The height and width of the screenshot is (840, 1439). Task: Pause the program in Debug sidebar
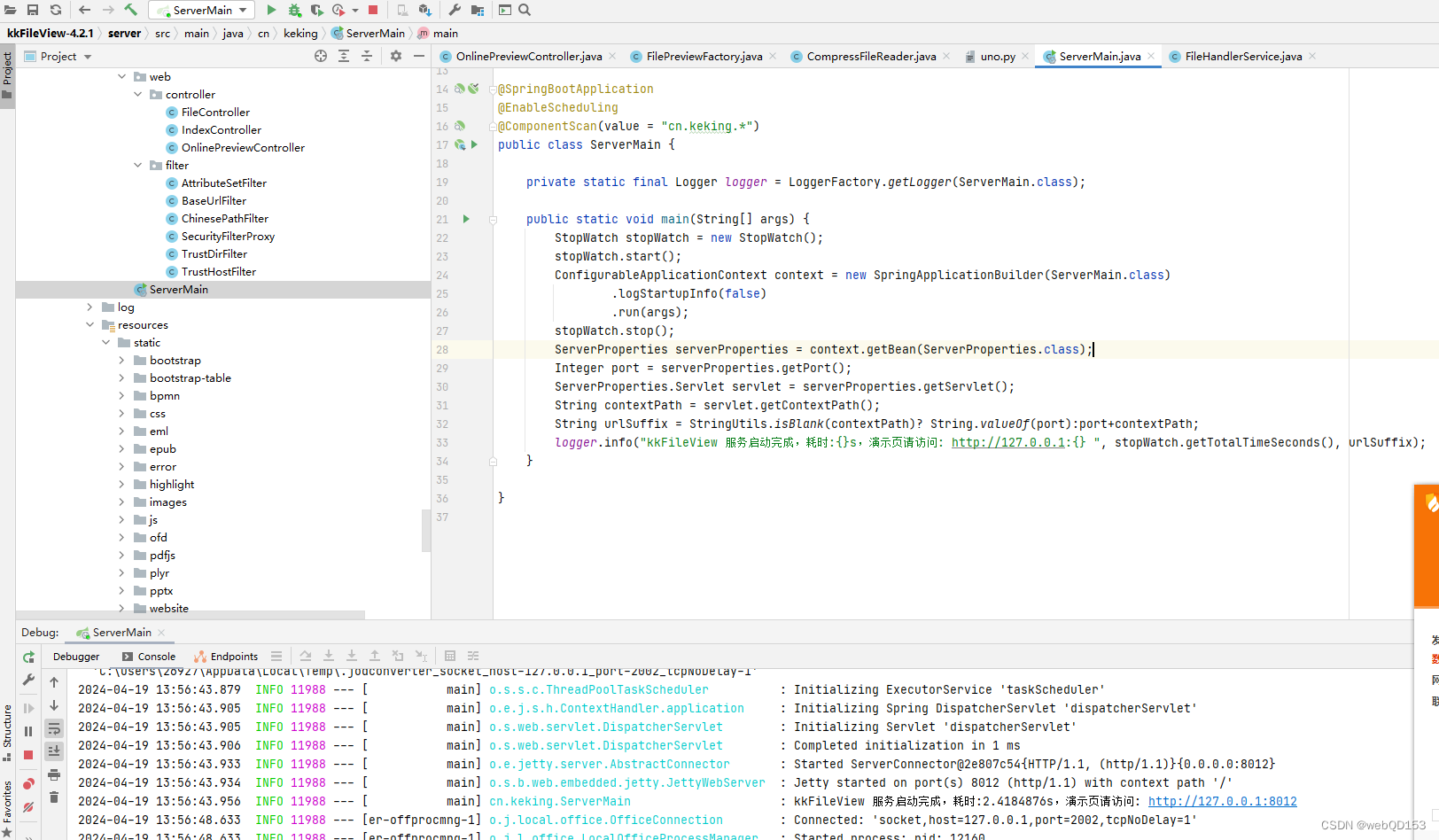pyautogui.click(x=28, y=731)
